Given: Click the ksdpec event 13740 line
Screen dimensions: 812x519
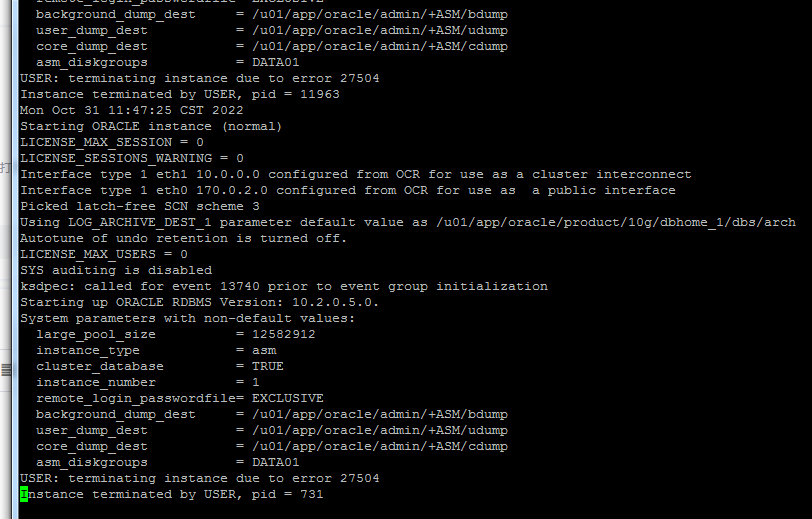Looking at the screenshot, I should [x=284, y=286].
